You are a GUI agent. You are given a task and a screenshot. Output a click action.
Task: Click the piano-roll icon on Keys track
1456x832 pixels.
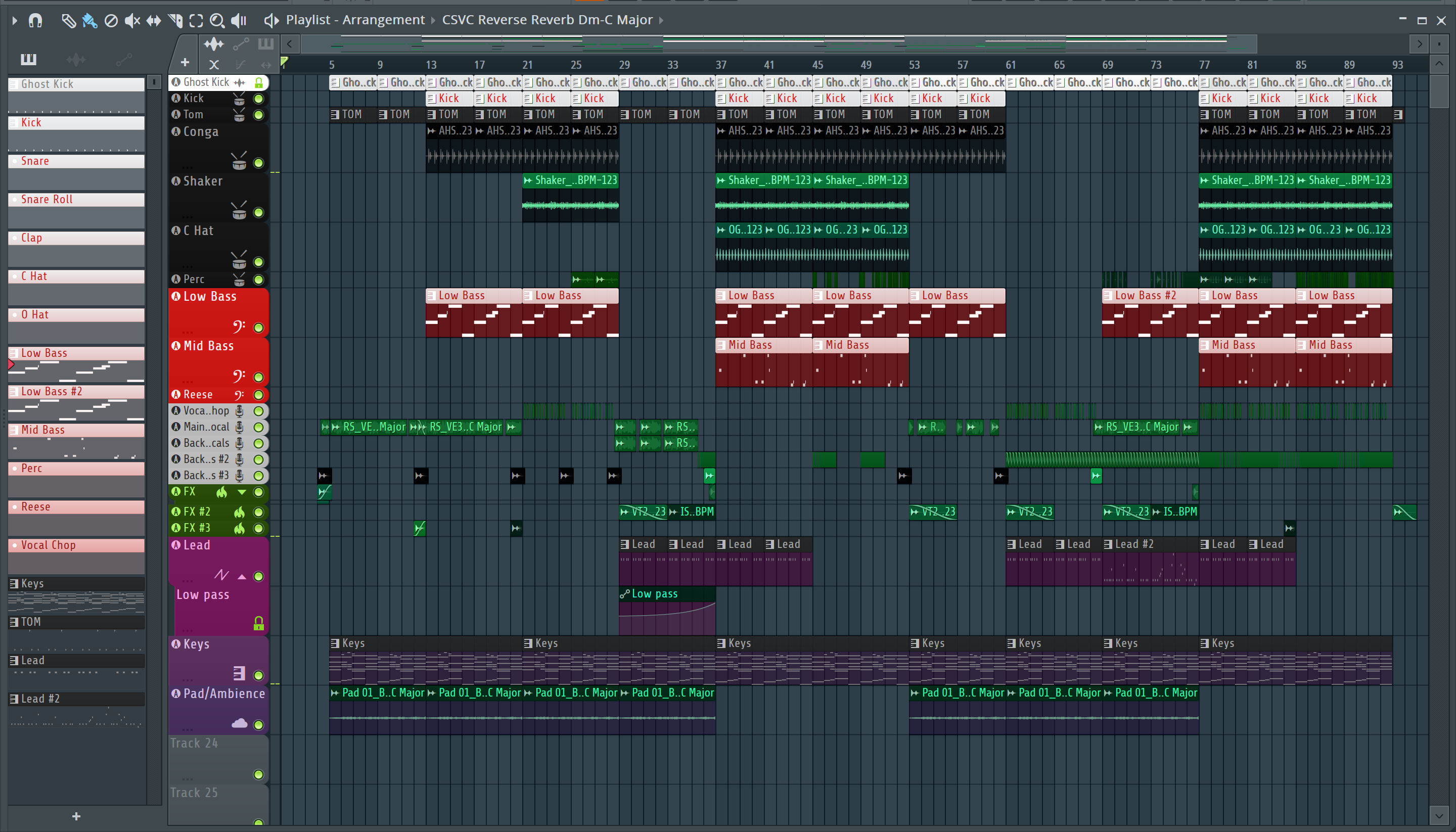pyautogui.click(x=240, y=674)
